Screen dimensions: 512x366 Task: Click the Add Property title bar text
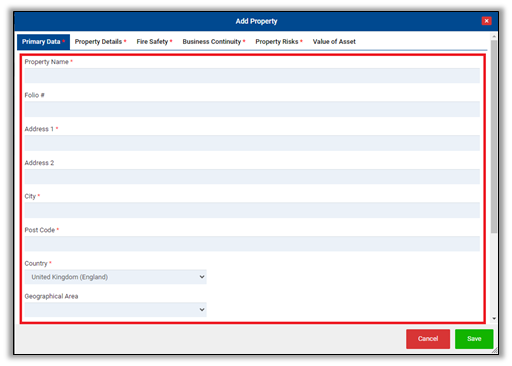[256, 21]
